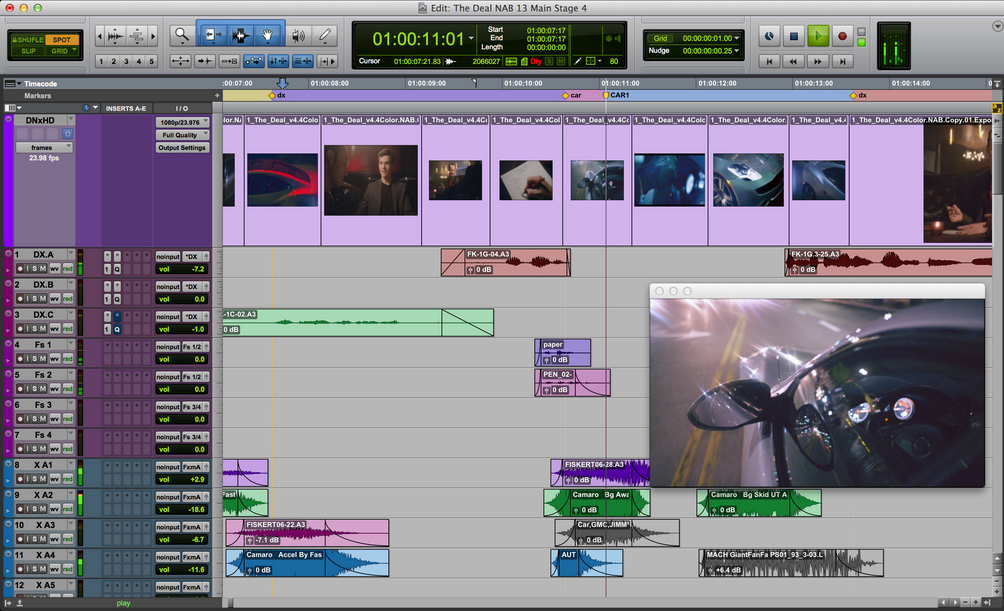Image resolution: width=1004 pixels, height=611 pixels.
Task: Select the Scrubber speaker tool
Action: point(298,35)
